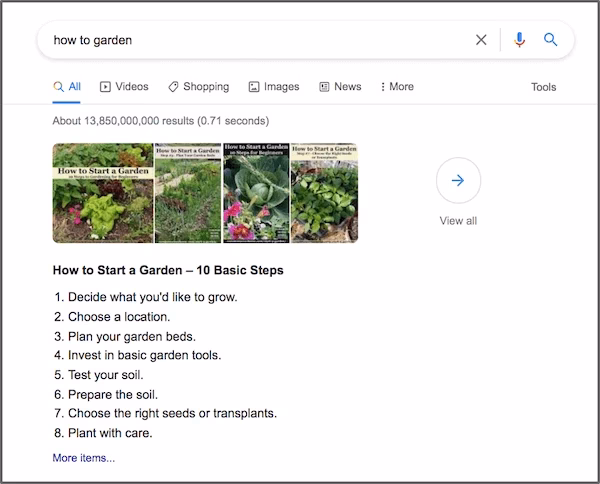Open the Images results tab

273,87
